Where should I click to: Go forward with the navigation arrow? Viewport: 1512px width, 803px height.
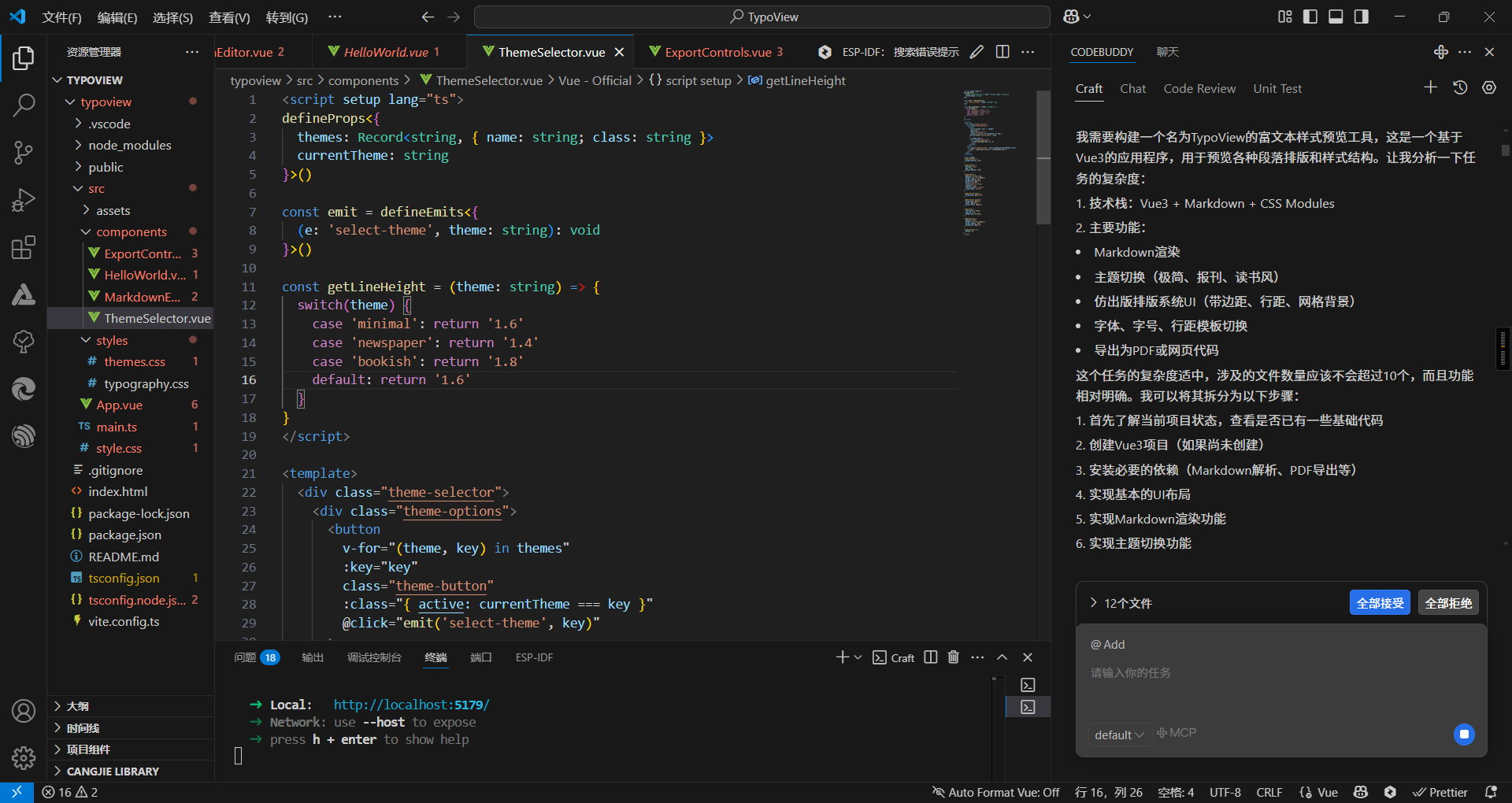(454, 17)
